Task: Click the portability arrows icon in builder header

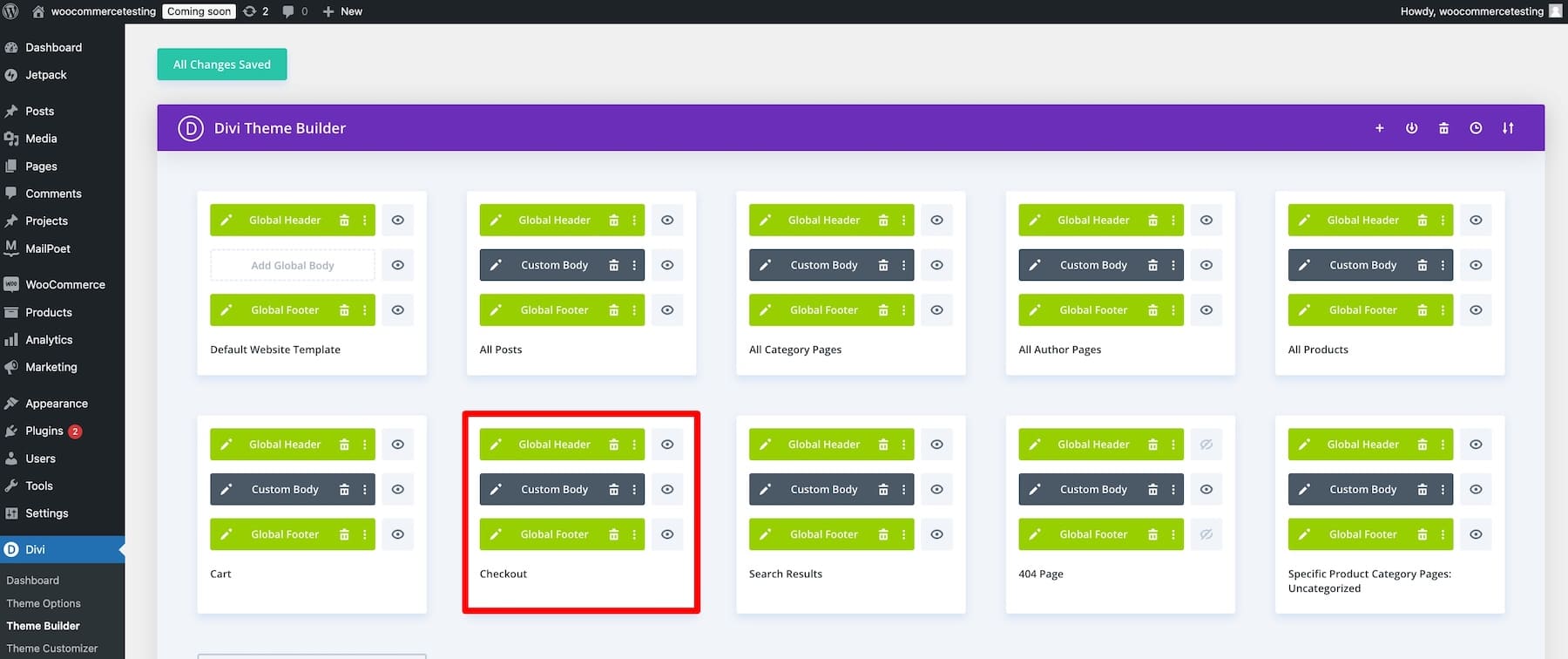Action: click(1507, 128)
